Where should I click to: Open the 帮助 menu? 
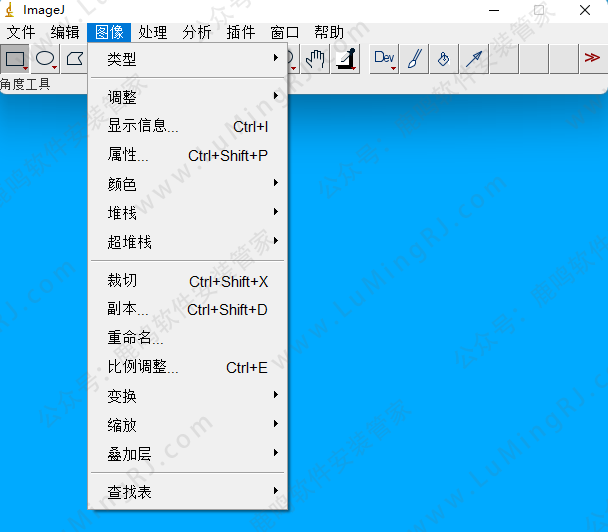tap(329, 32)
